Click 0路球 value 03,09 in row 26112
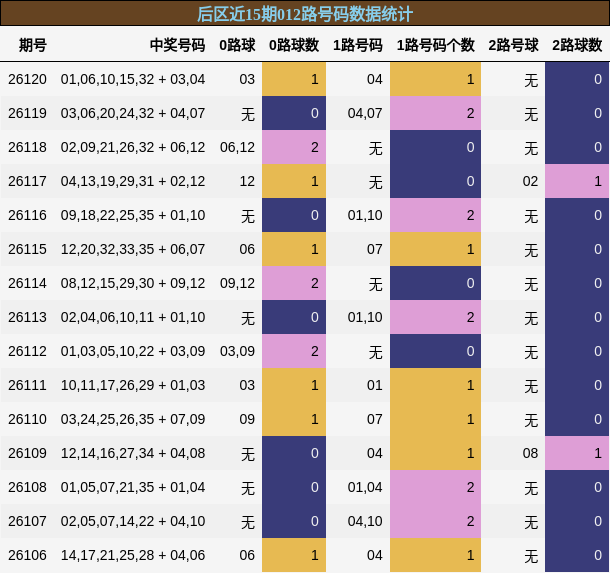Image resolution: width=610 pixels, height=573 pixels. (x=237, y=351)
